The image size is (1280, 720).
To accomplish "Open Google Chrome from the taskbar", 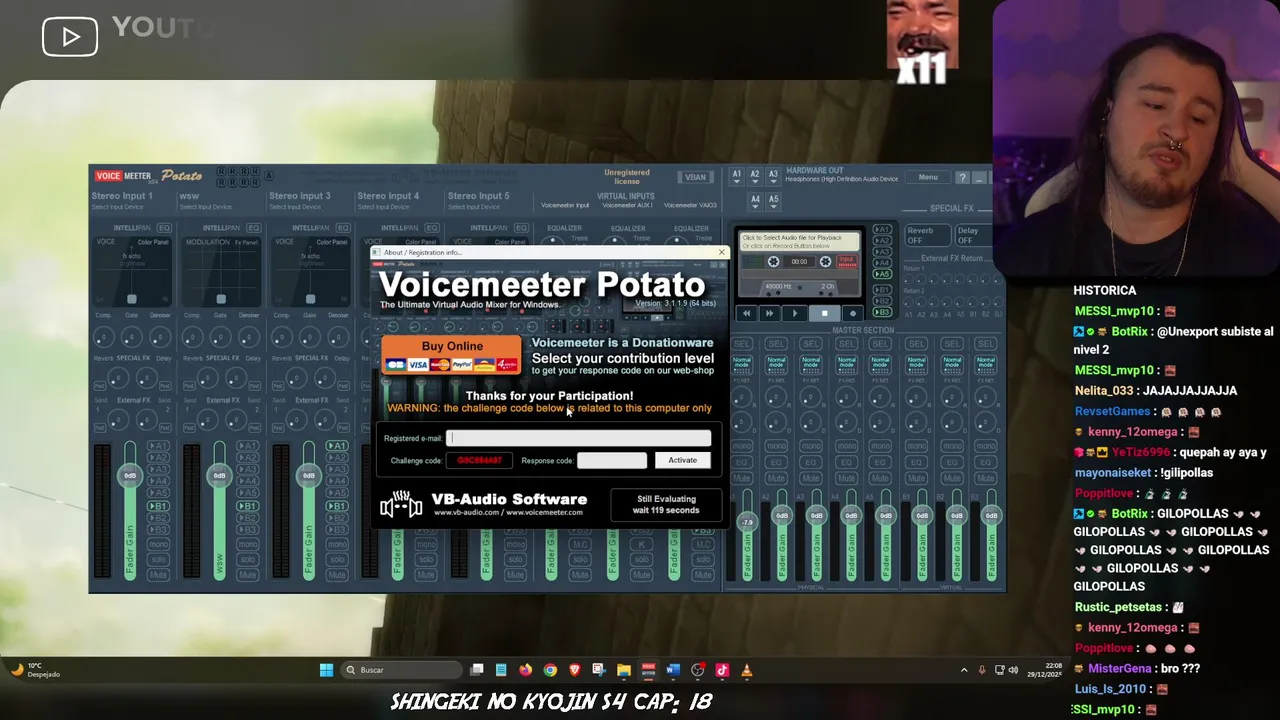I will click(x=550, y=670).
